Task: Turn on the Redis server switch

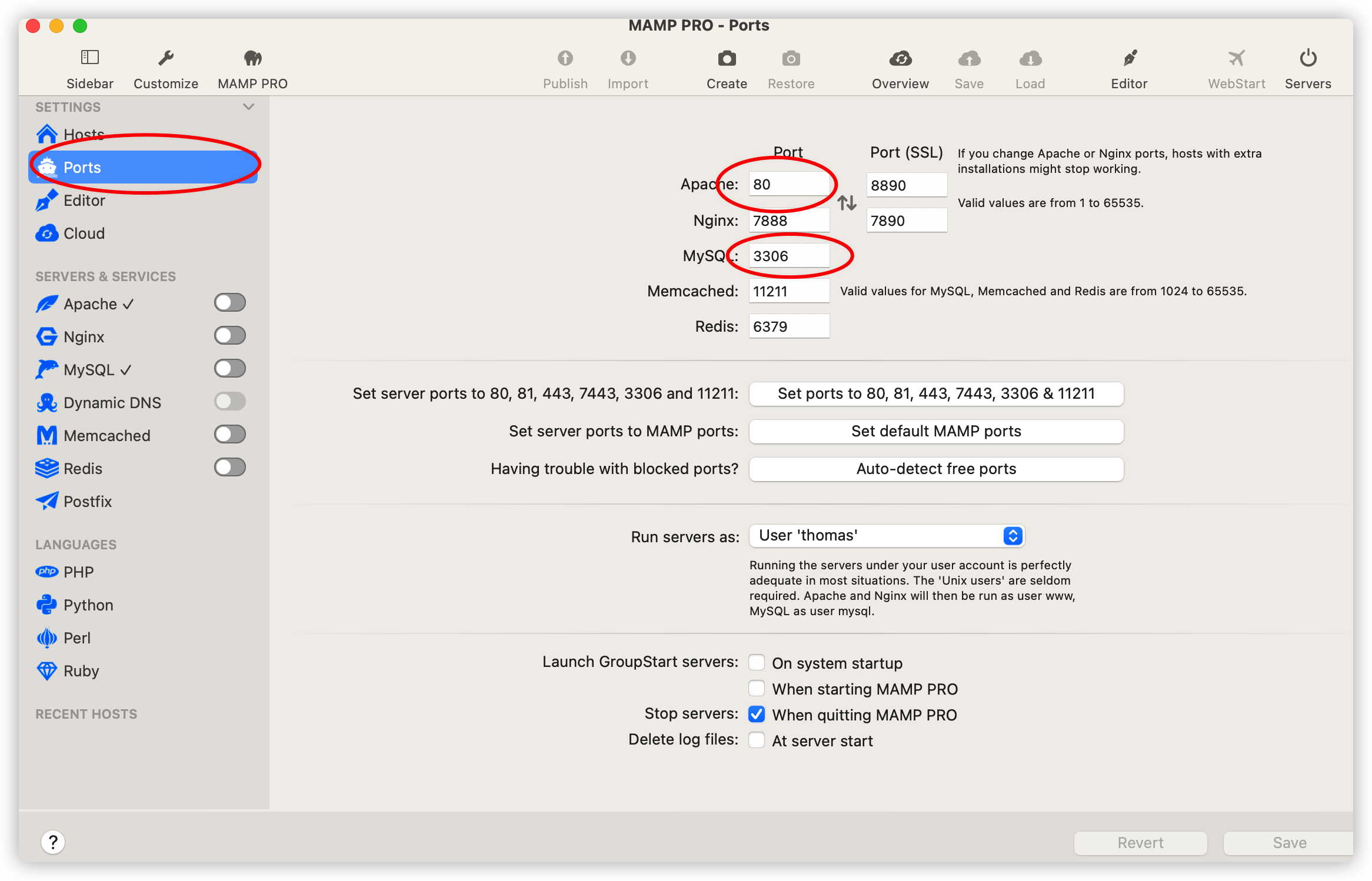Action: coord(229,467)
